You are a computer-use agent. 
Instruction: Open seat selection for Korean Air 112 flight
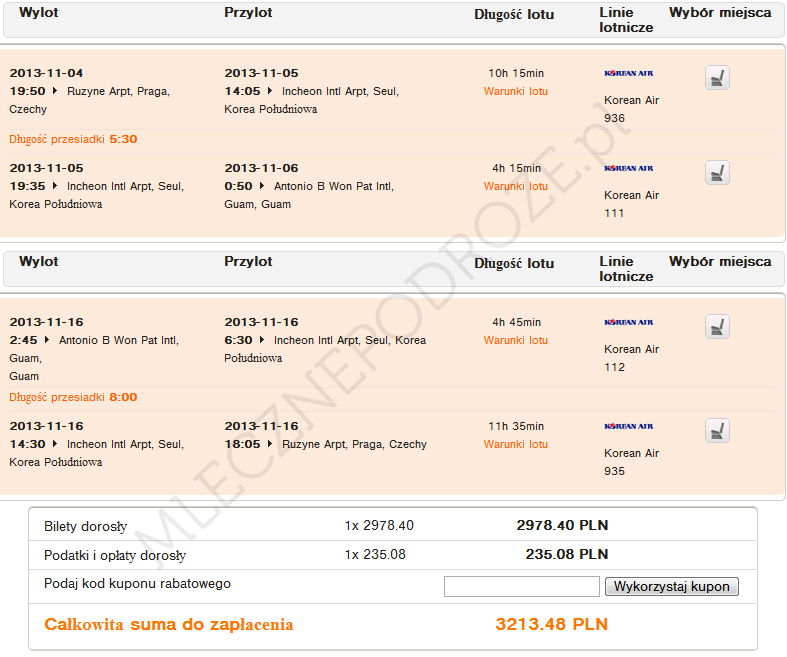717,327
